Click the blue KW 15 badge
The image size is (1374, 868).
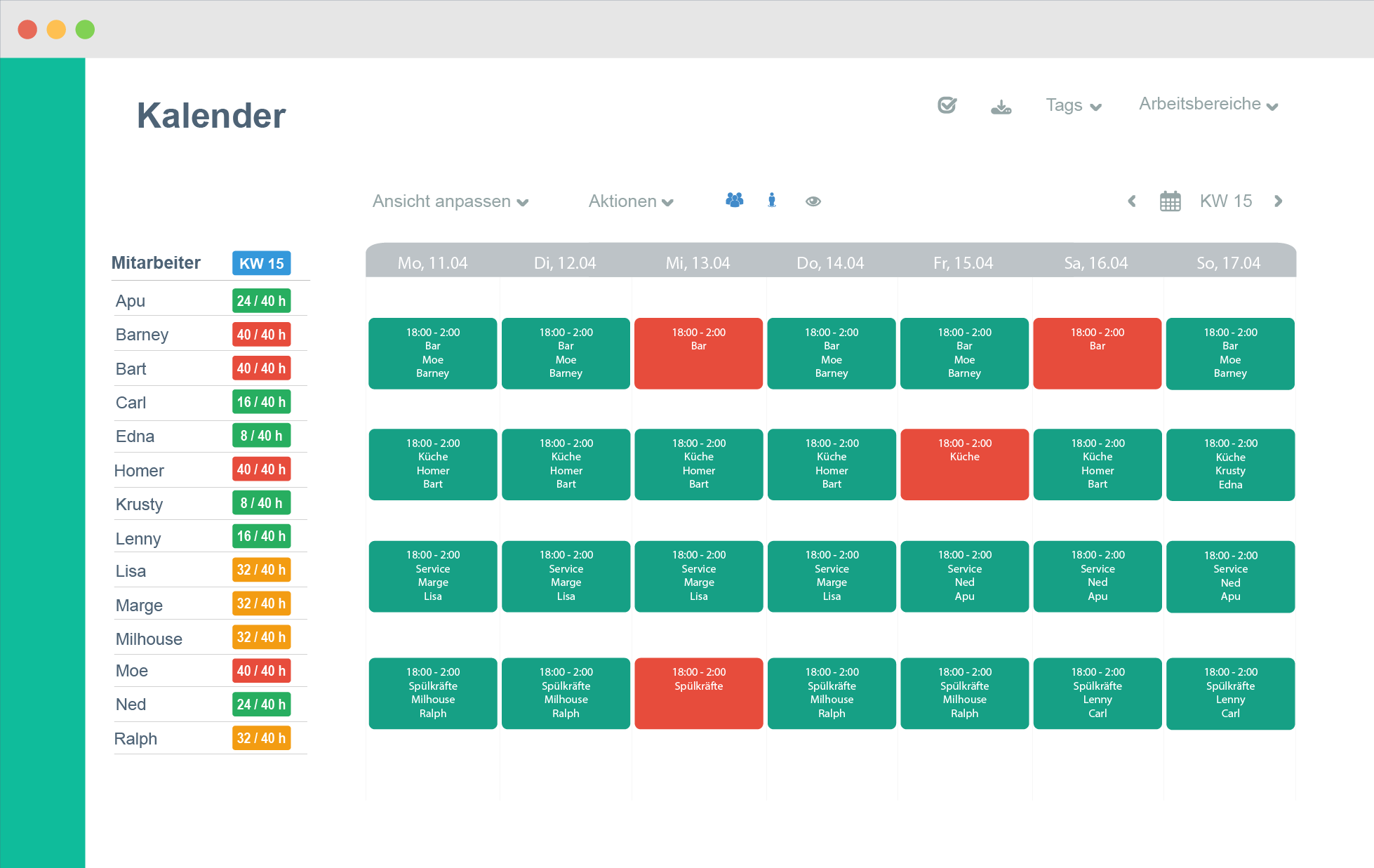(261, 263)
